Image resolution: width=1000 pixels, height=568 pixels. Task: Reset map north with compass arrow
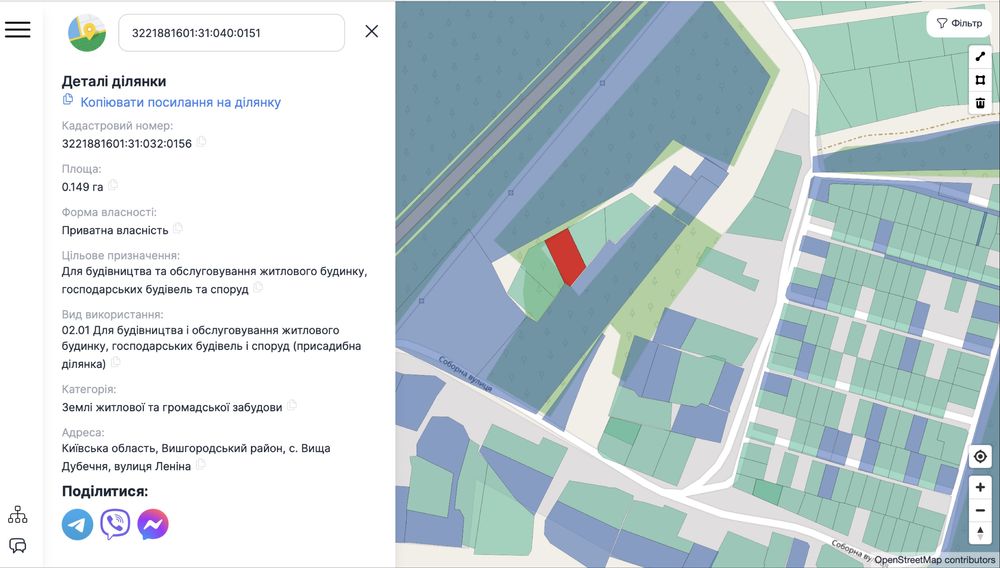[980, 533]
